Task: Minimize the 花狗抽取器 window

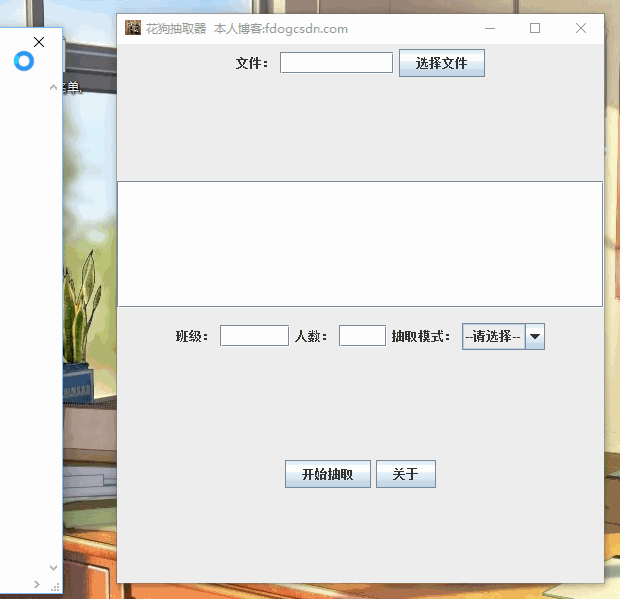Action: click(x=490, y=28)
